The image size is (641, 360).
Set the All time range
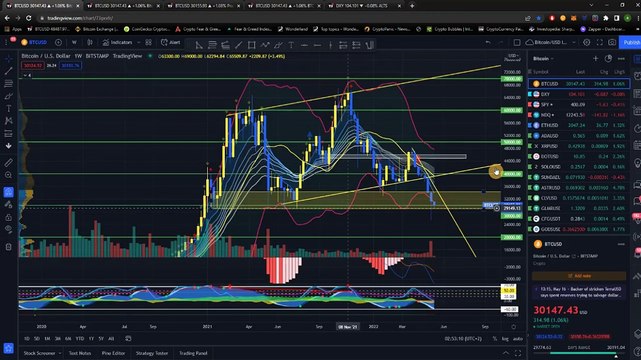pyautogui.click(x=111, y=339)
